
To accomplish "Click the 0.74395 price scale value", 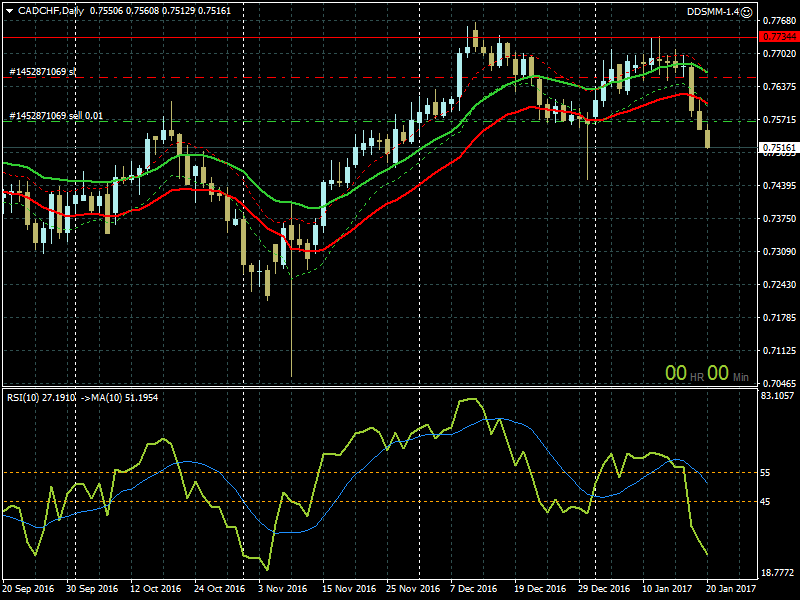I will tap(779, 186).
